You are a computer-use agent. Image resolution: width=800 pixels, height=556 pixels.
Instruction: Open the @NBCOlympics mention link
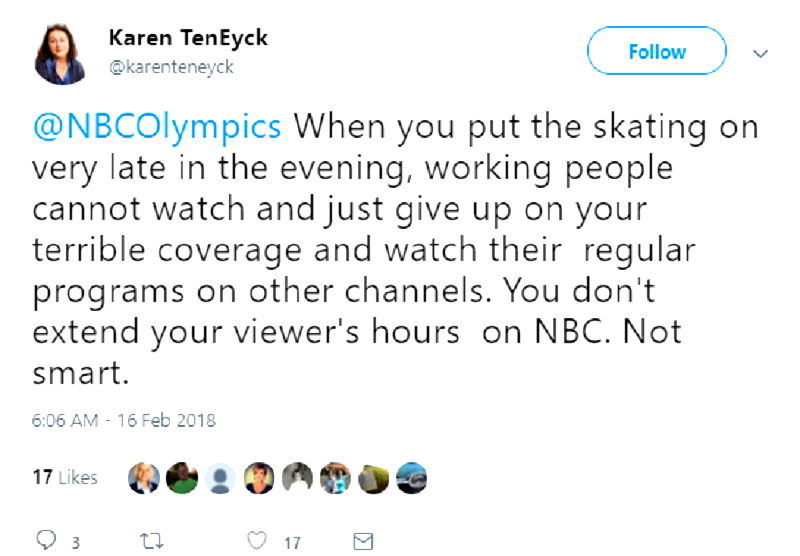tap(157, 128)
